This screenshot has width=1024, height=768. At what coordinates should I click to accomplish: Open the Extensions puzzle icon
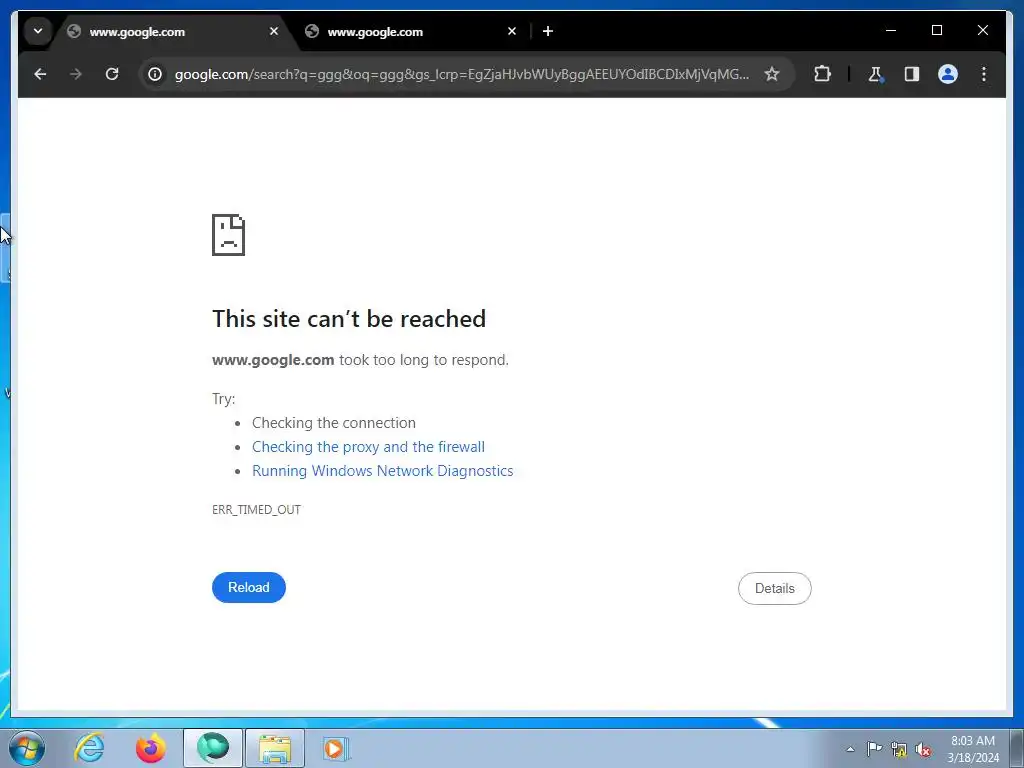coord(822,74)
